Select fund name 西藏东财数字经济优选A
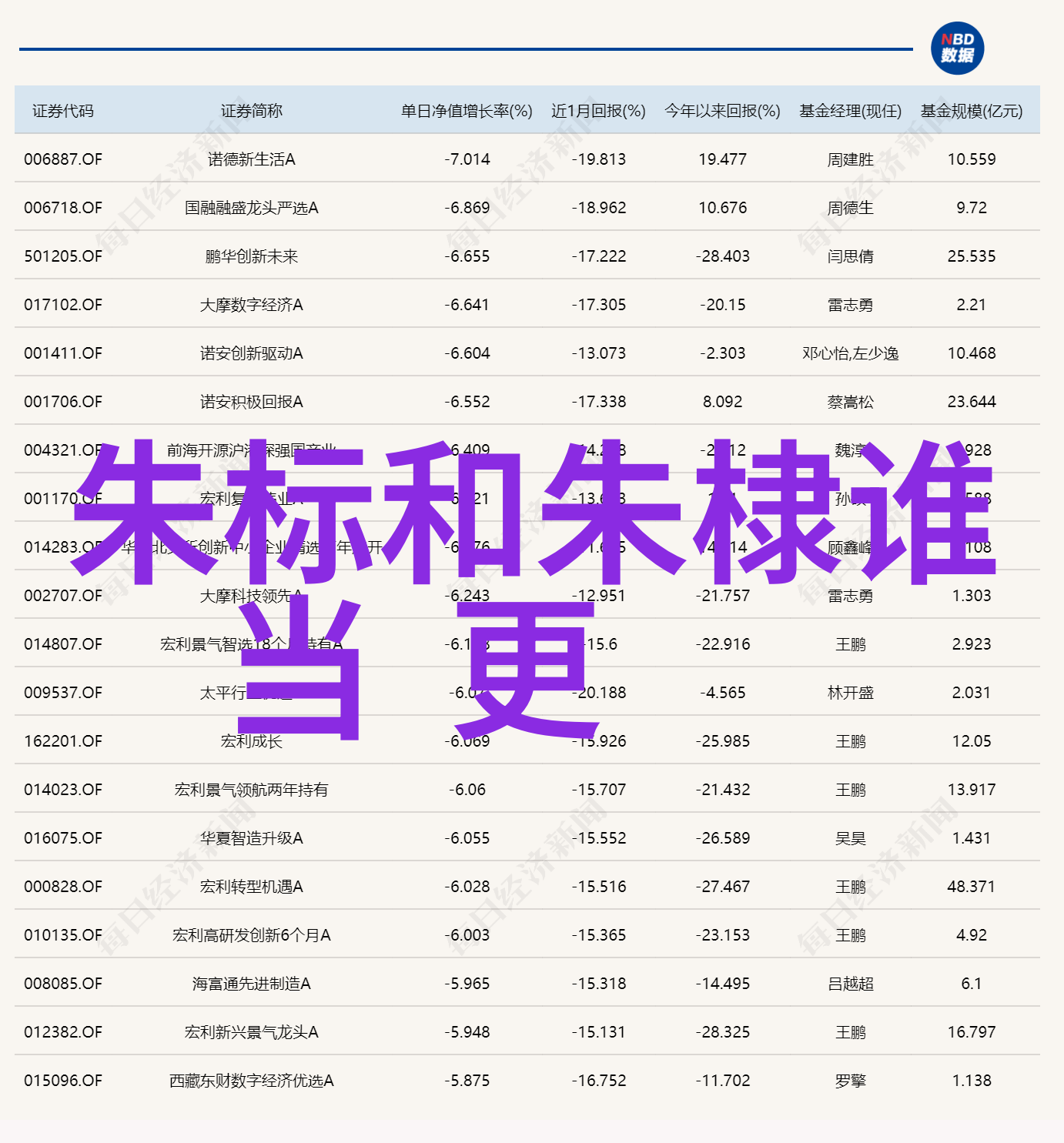This screenshot has height=1143, width=1064. tap(252, 1081)
